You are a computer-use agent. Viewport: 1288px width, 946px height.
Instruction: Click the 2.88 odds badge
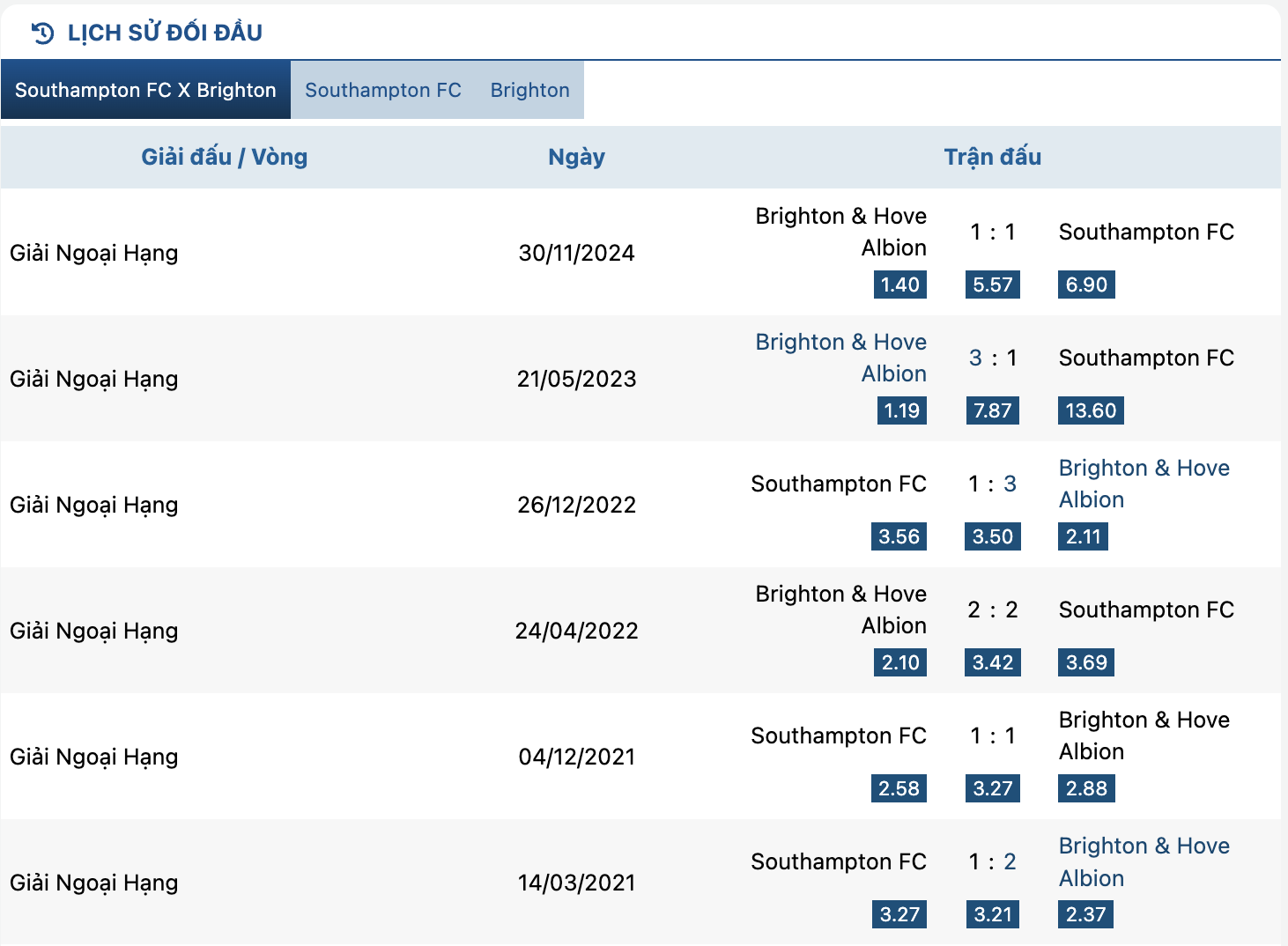[1086, 788]
